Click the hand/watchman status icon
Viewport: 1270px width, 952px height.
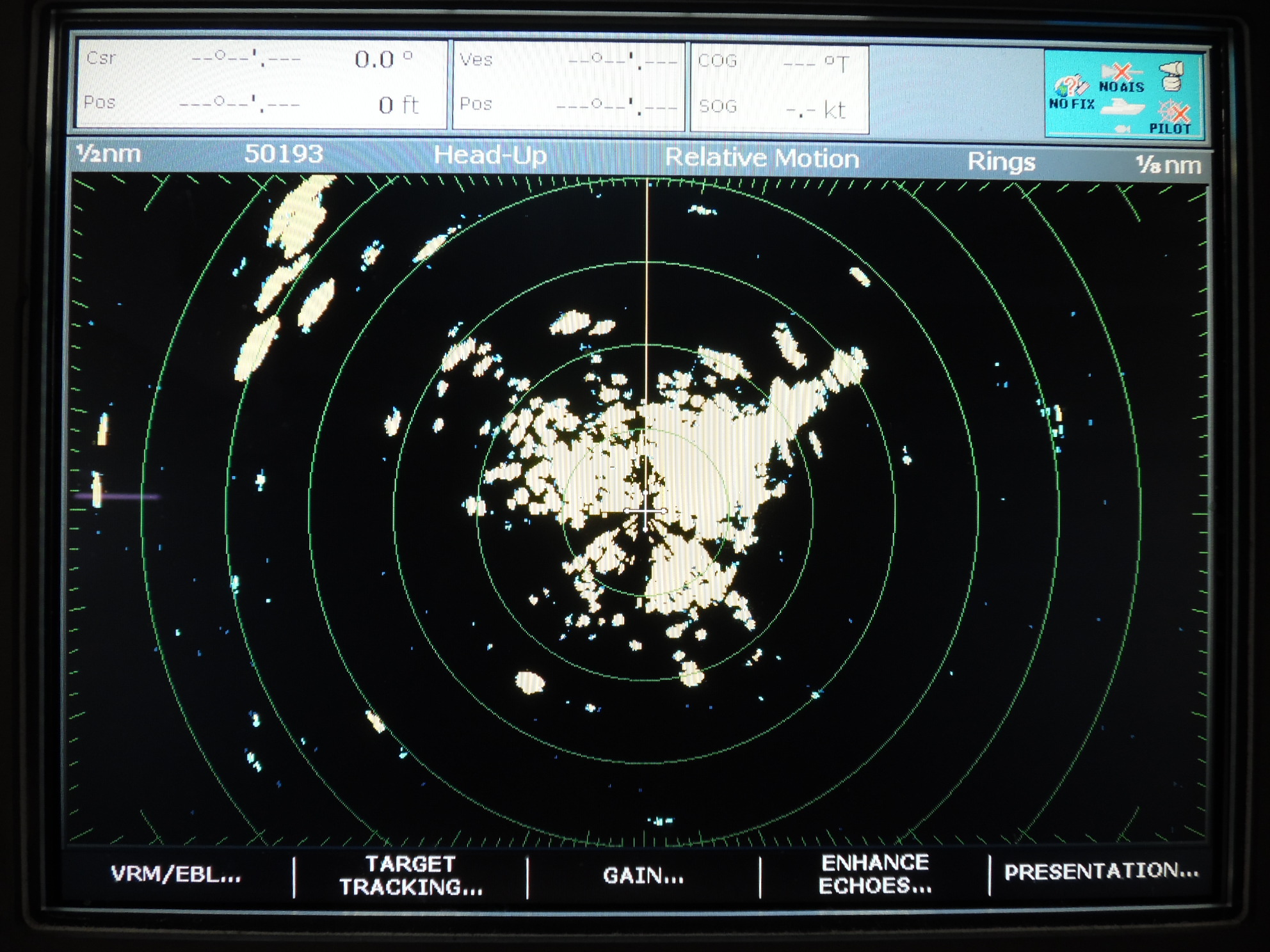point(1171,76)
